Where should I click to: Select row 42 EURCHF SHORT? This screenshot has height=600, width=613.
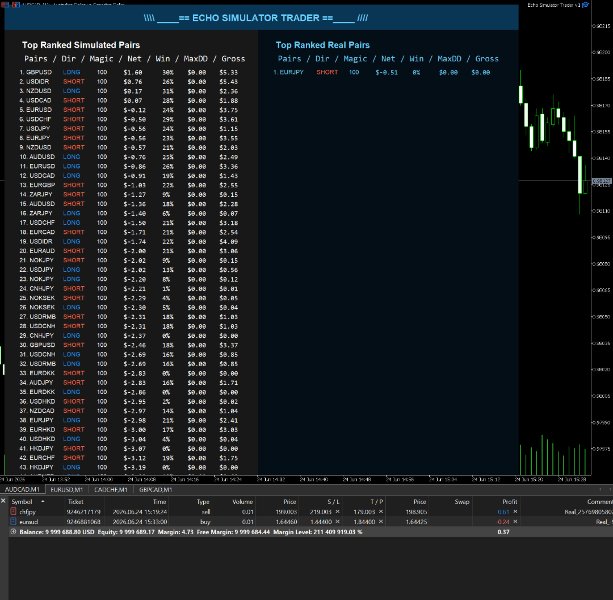tap(129, 458)
